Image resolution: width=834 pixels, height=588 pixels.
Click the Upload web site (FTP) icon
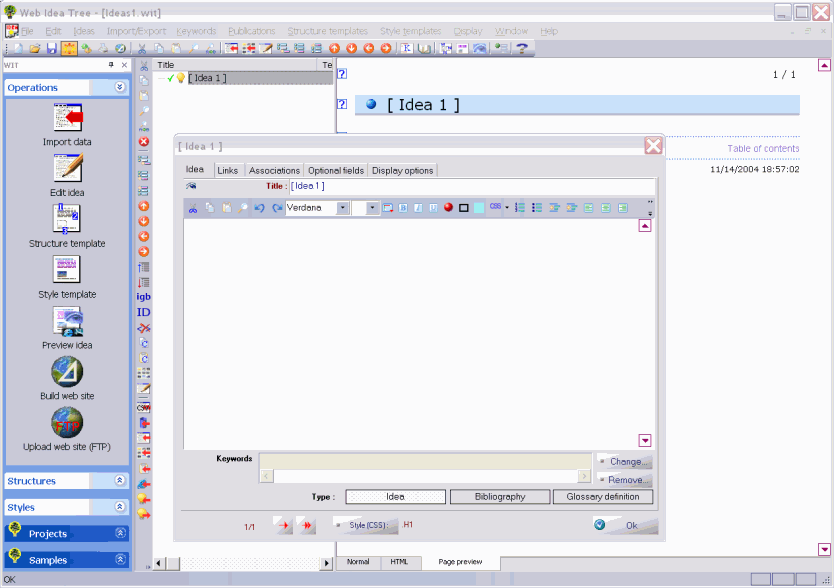pos(67,422)
